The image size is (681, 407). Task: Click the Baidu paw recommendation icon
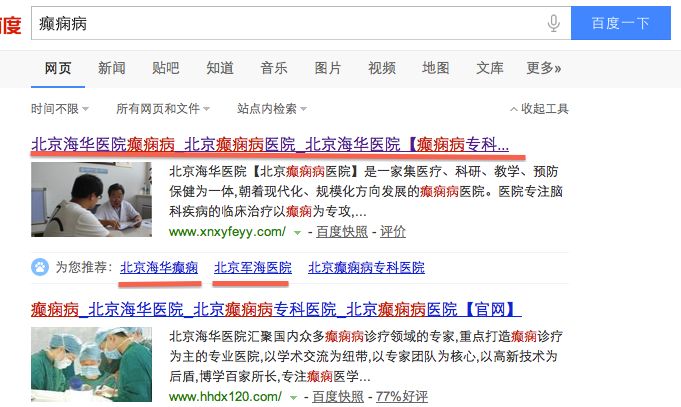pyautogui.click(x=40, y=267)
